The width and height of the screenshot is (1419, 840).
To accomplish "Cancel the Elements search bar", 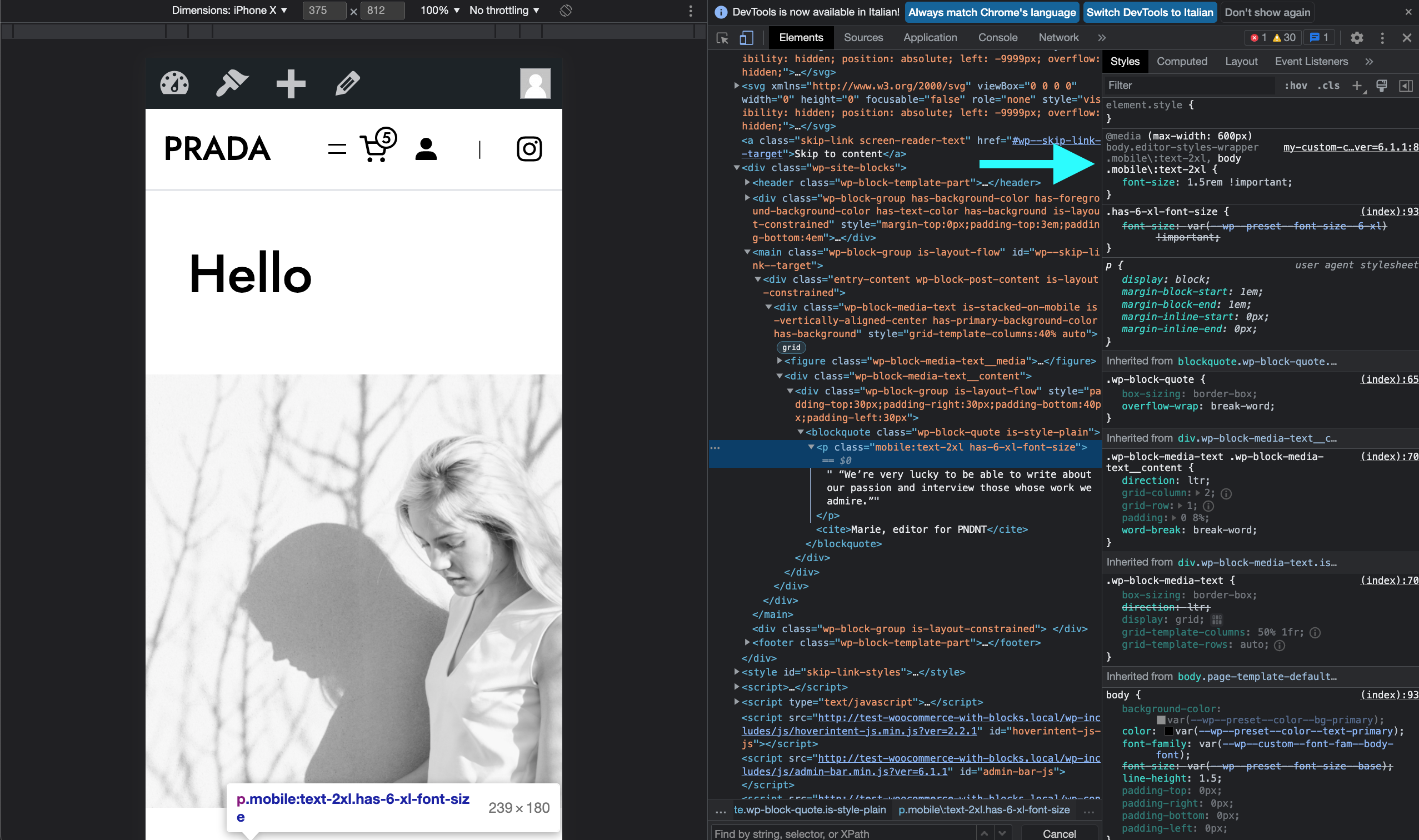I will pos(1059,833).
